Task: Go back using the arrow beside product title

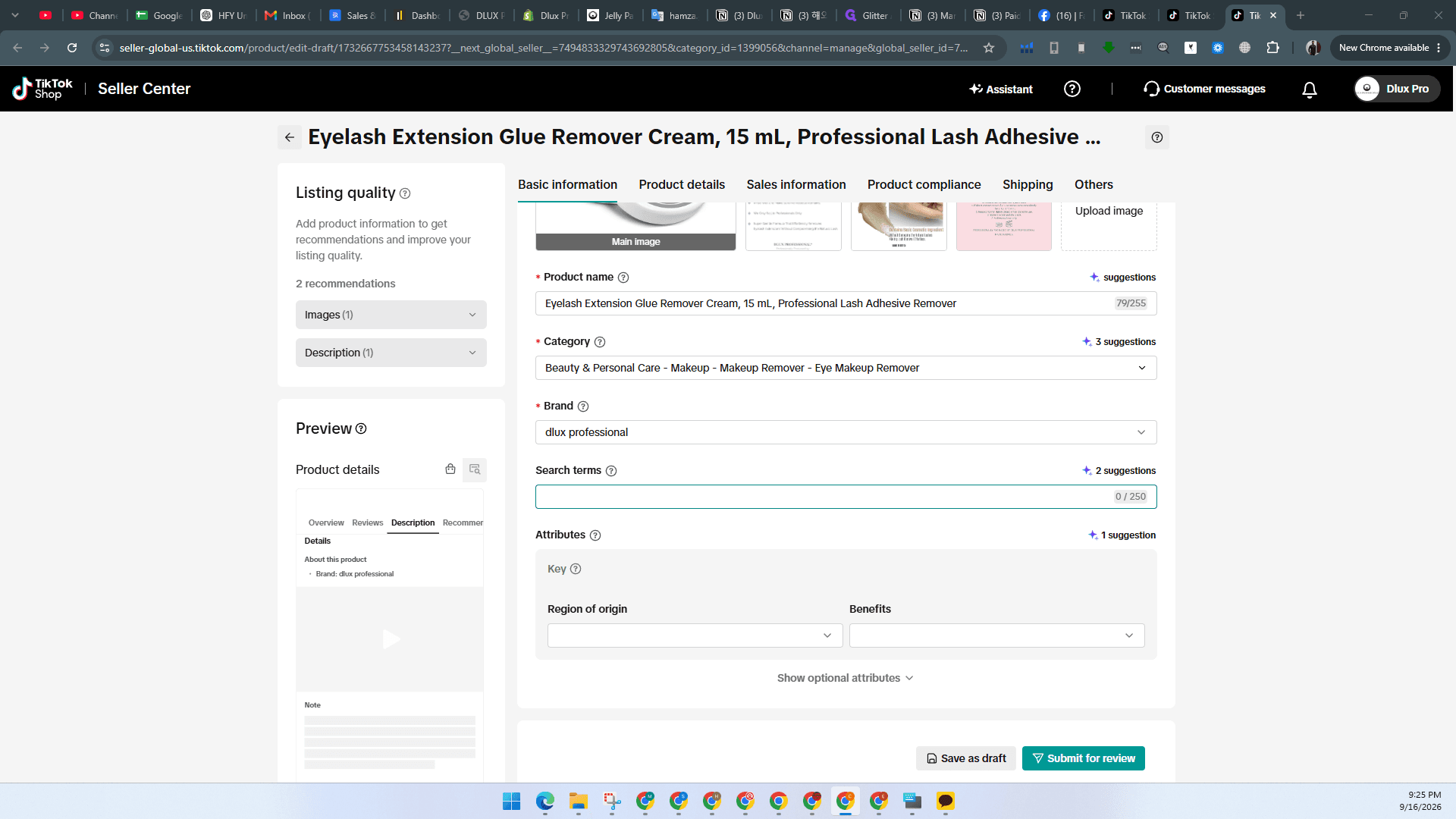Action: coord(289,137)
